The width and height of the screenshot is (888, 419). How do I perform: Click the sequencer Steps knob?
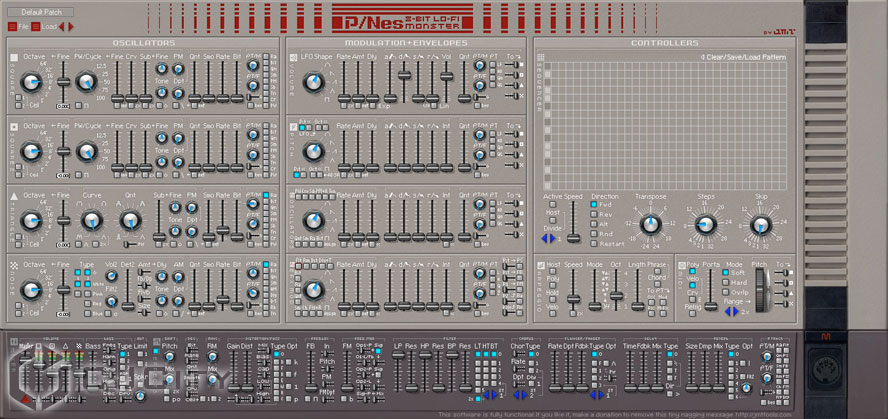[x=706, y=225]
